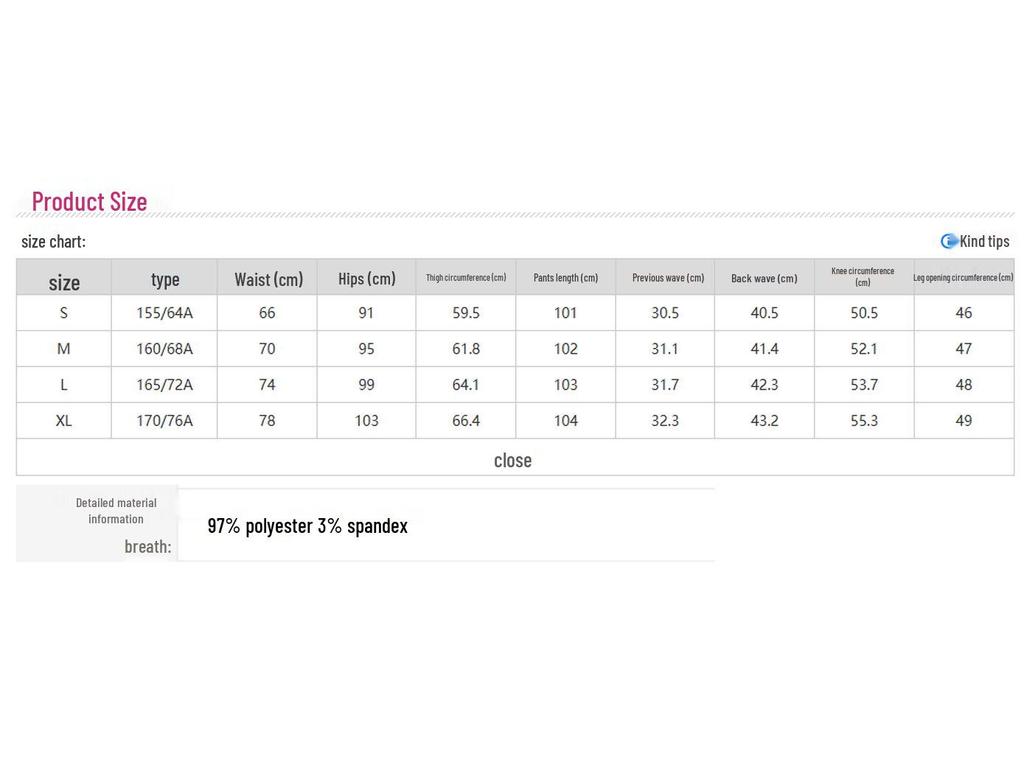
Task: Select the Waist (cm) column header
Action: (268, 279)
